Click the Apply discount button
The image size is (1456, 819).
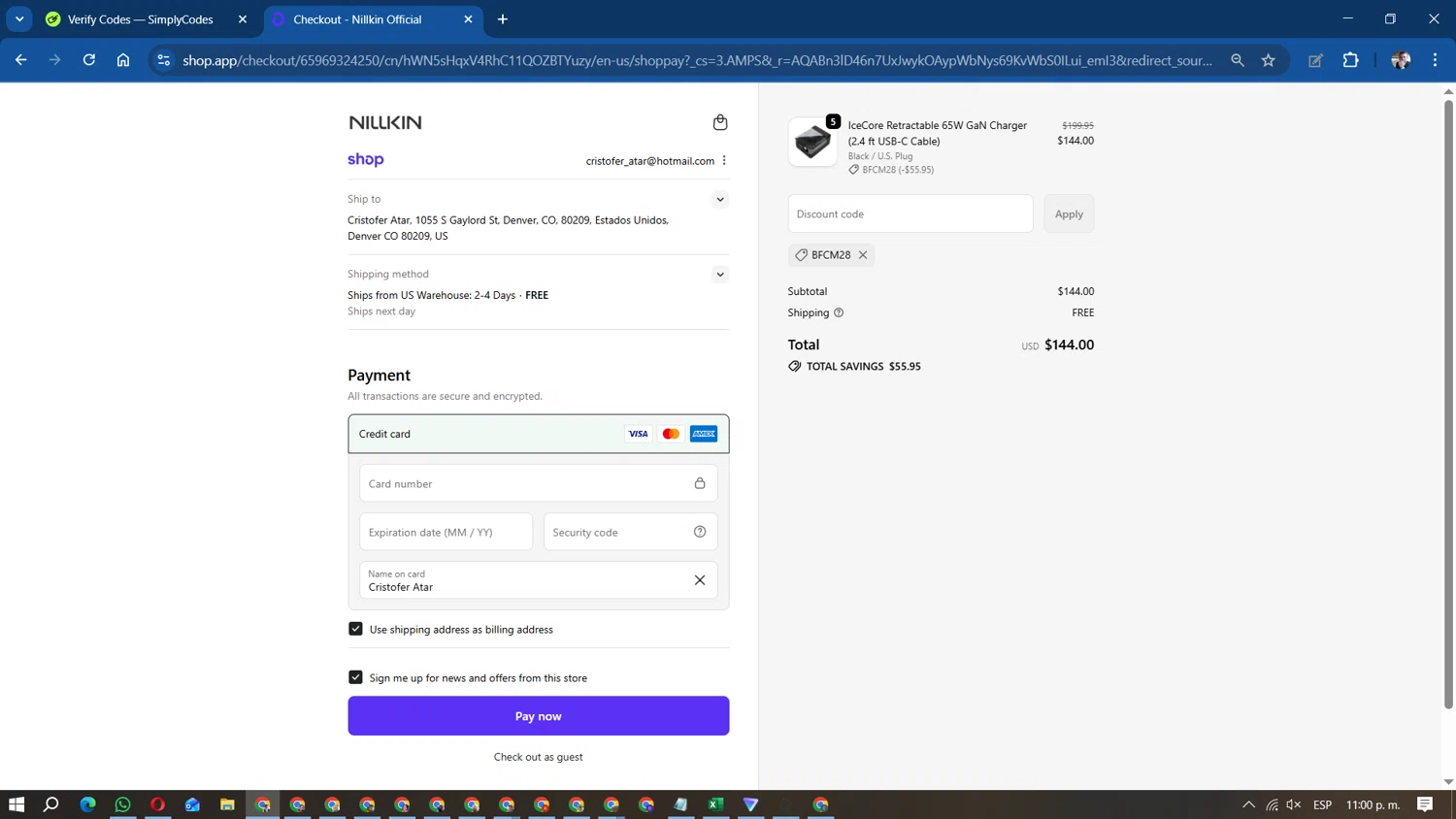pos(1069,213)
